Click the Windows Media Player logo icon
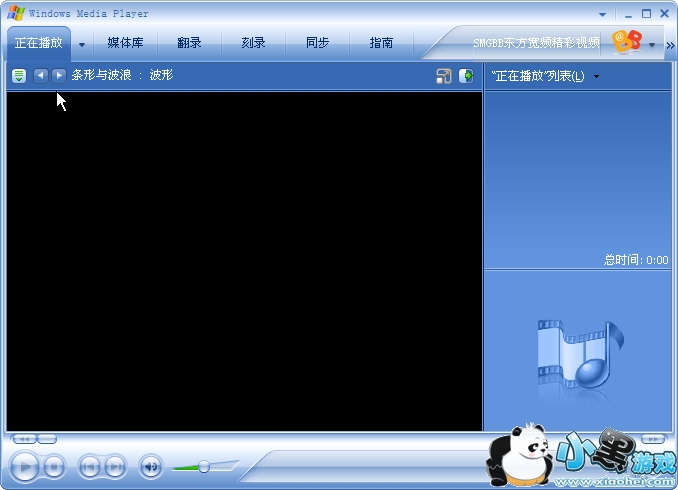 click(16, 13)
